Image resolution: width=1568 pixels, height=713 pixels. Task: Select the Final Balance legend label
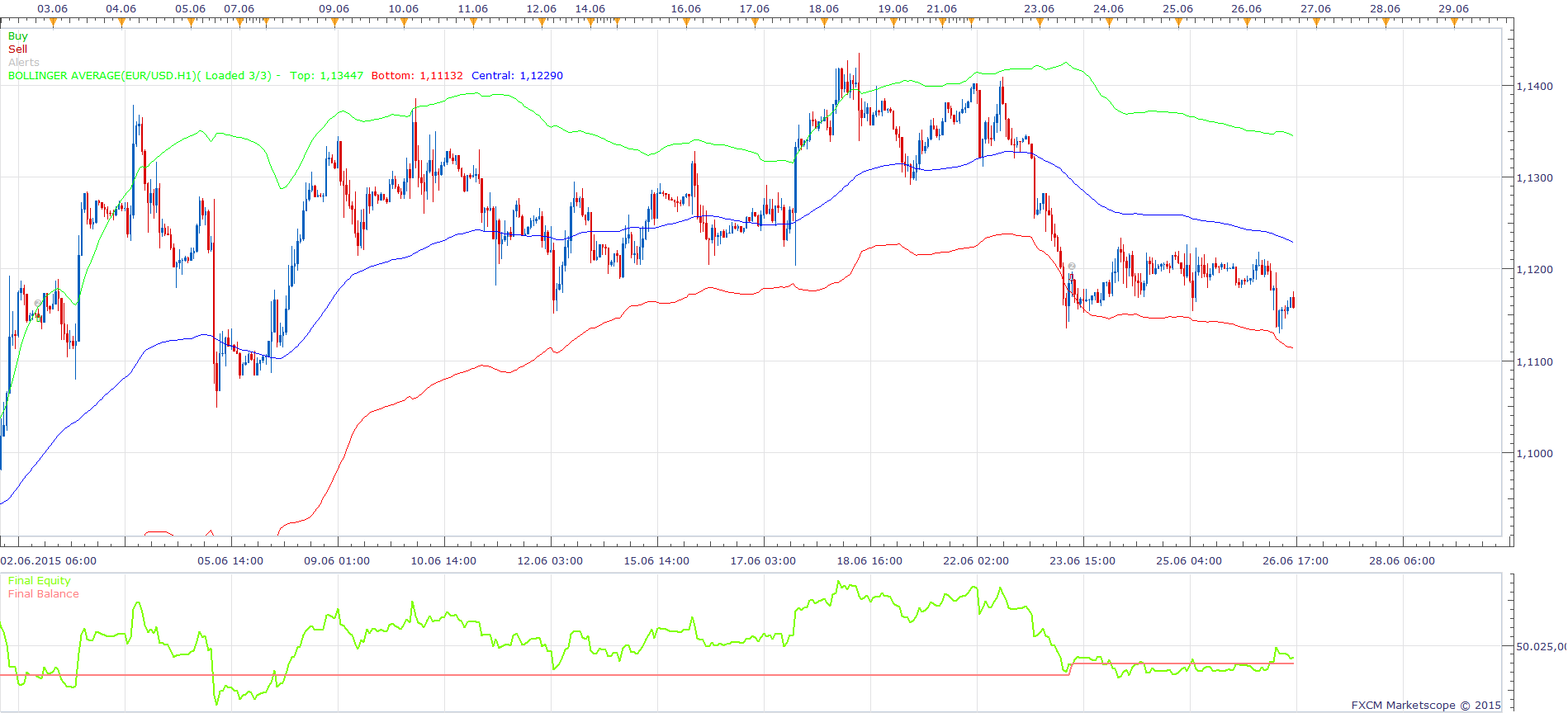(x=44, y=594)
